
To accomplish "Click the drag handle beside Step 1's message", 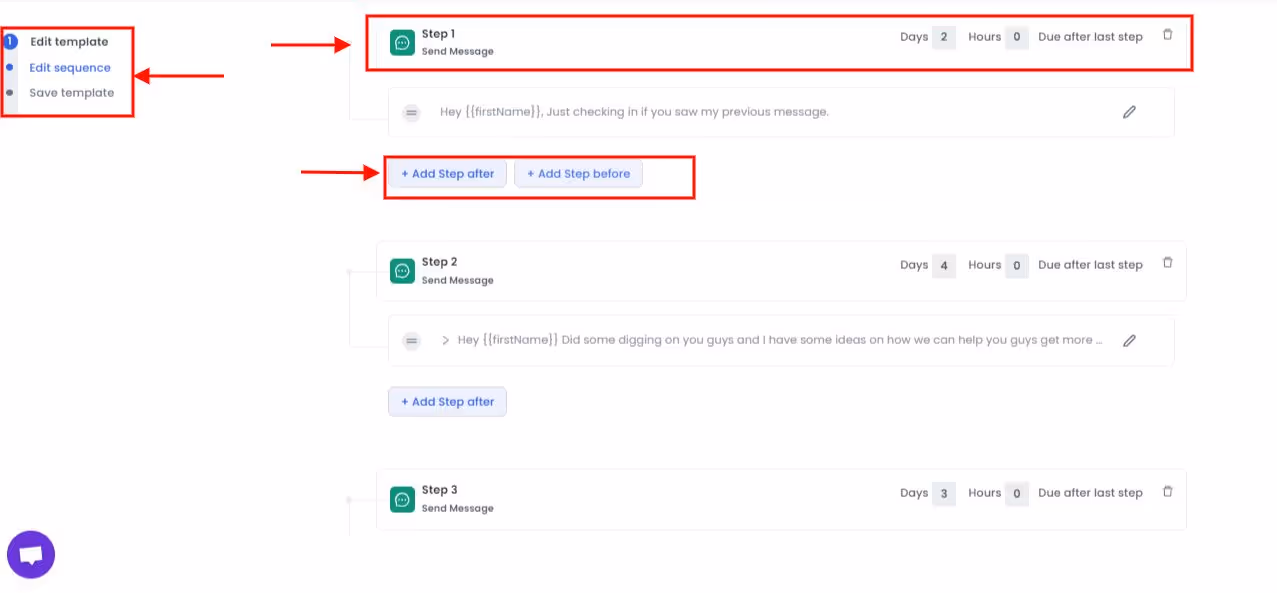I will [x=411, y=112].
